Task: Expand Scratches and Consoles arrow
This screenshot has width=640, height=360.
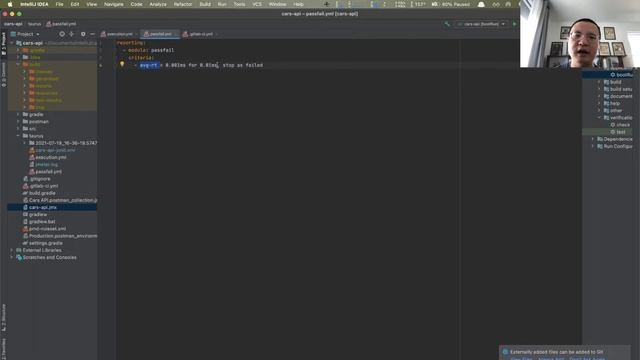Action: pyautogui.click(x=12, y=258)
